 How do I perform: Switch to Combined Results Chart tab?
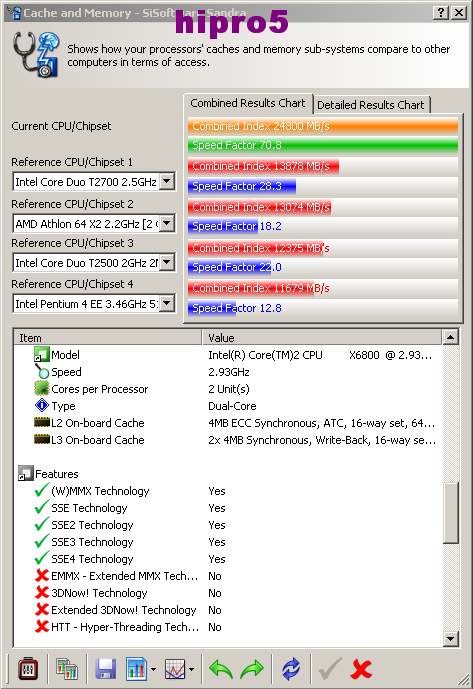click(247, 103)
